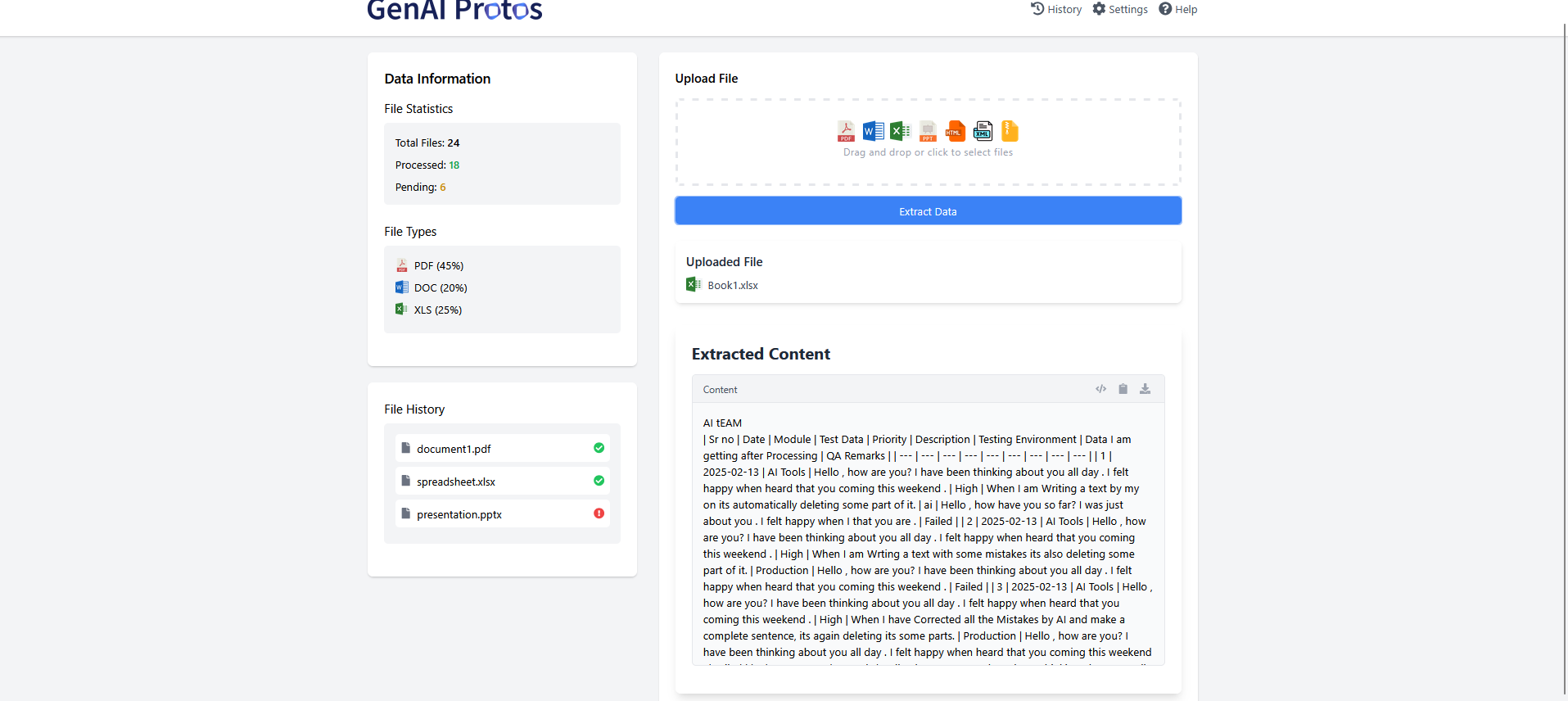Click the green check on spreadsheet.xlsx
Screen dimensions: 1568x701
599,481
